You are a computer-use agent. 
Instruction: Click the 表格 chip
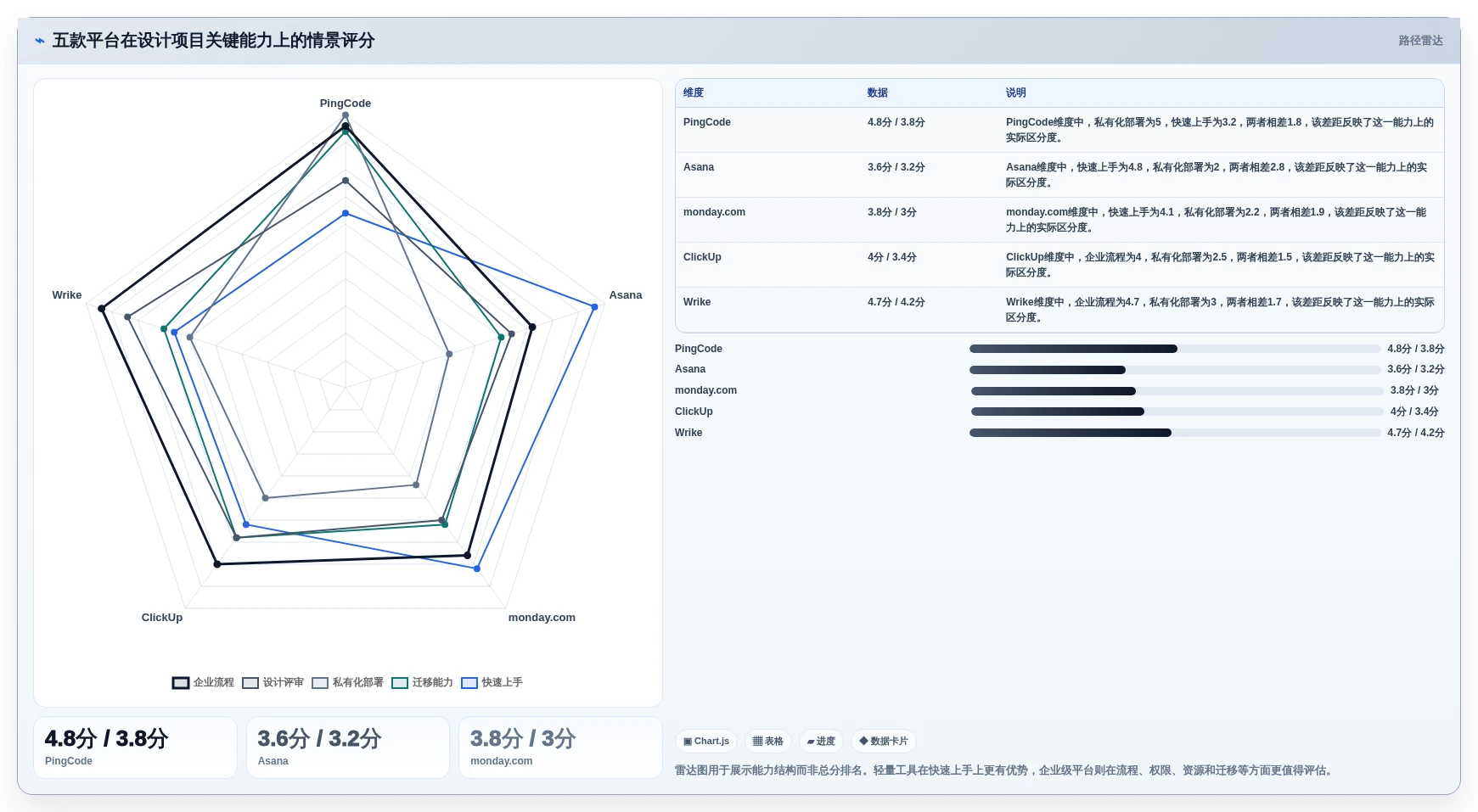pyautogui.click(x=768, y=741)
